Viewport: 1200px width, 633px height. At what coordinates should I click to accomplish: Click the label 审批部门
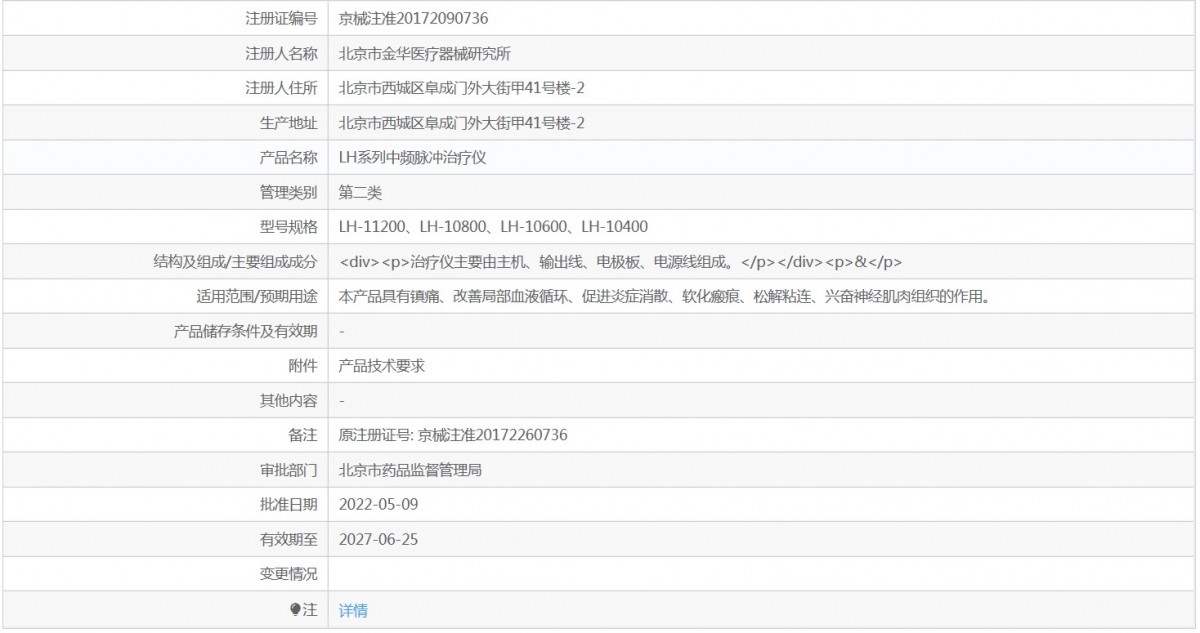[288, 470]
